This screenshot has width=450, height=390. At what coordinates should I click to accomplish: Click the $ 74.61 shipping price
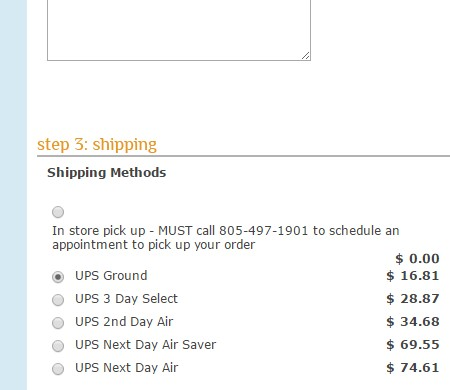413,368
